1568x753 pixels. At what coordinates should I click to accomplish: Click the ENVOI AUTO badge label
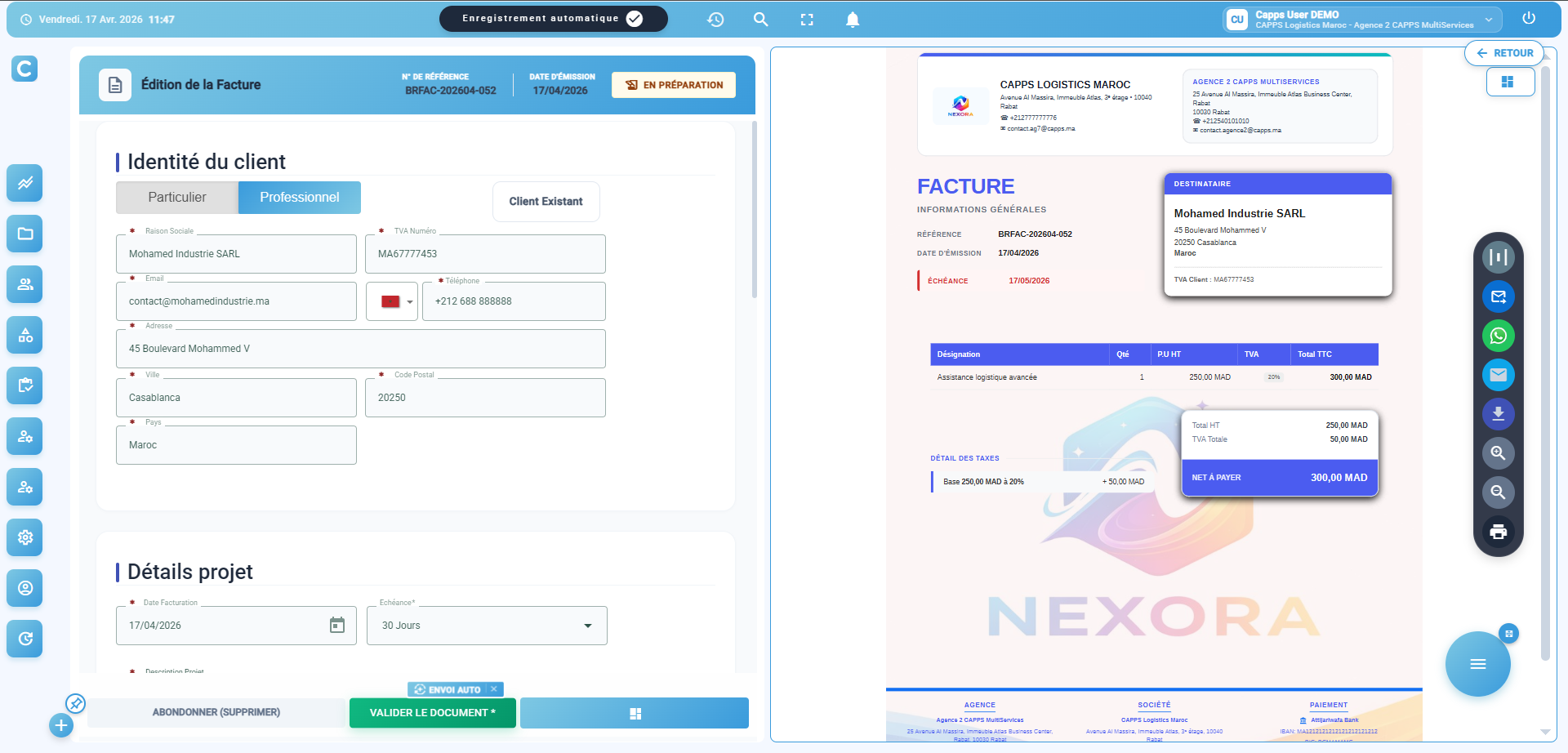pyautogui.click(x=448, y=690)
